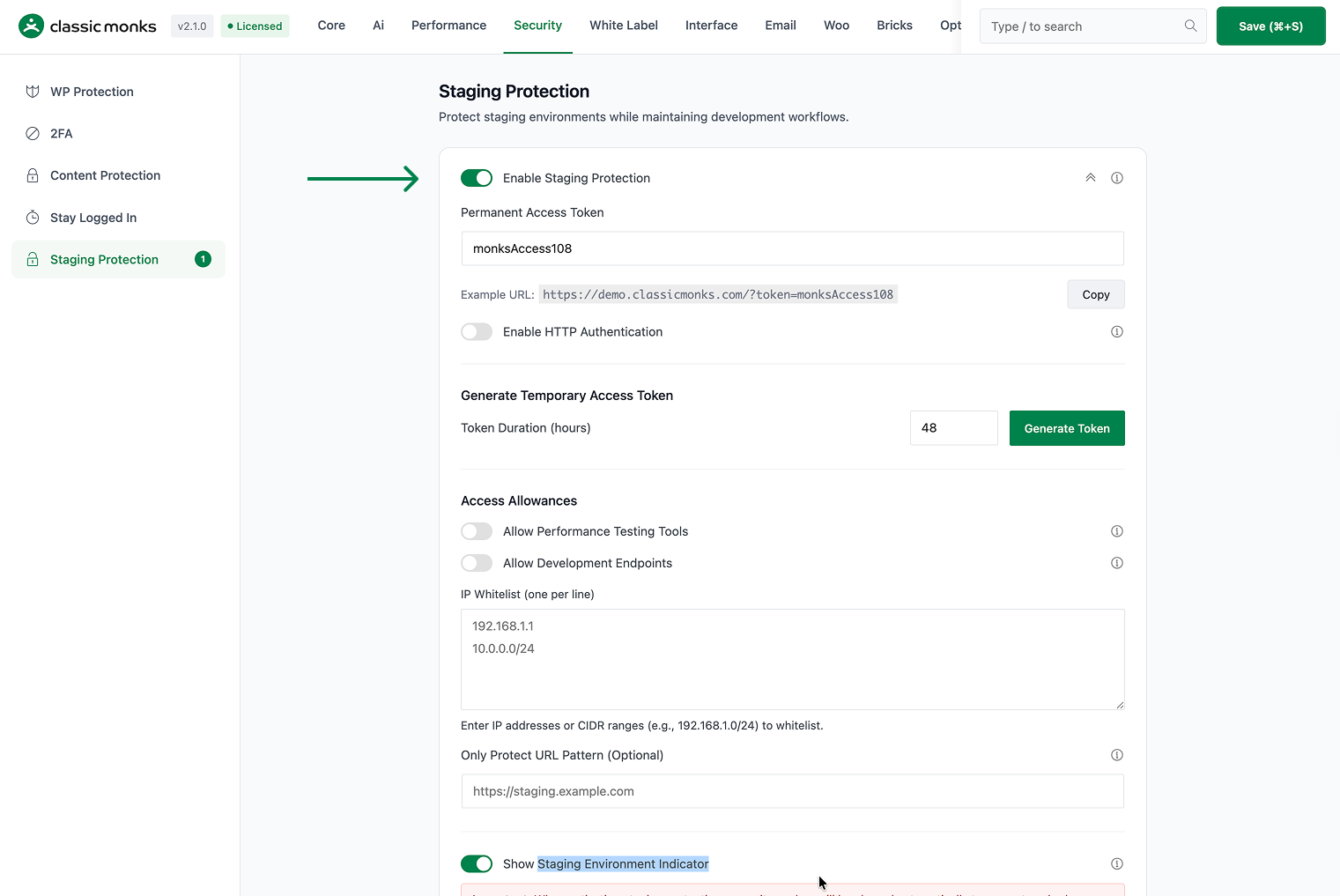Open the Email tab
The image size is (1340, 896).
pos(781,26)
